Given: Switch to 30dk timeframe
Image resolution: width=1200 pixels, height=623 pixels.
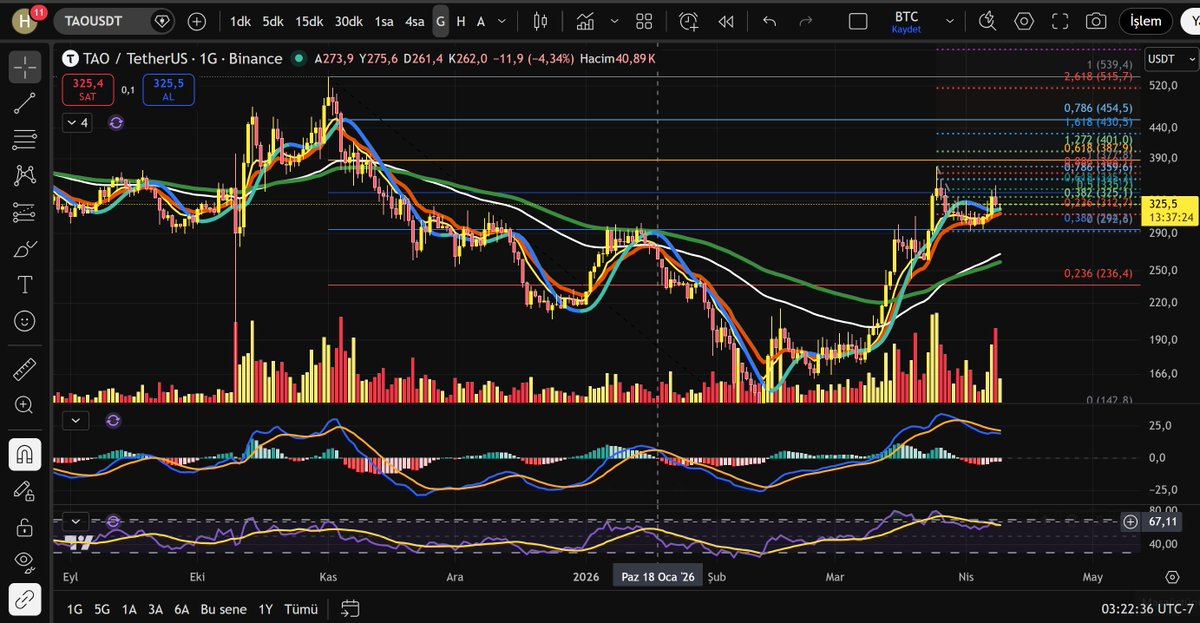Looking at the screenshot, I should click(349, 21).
